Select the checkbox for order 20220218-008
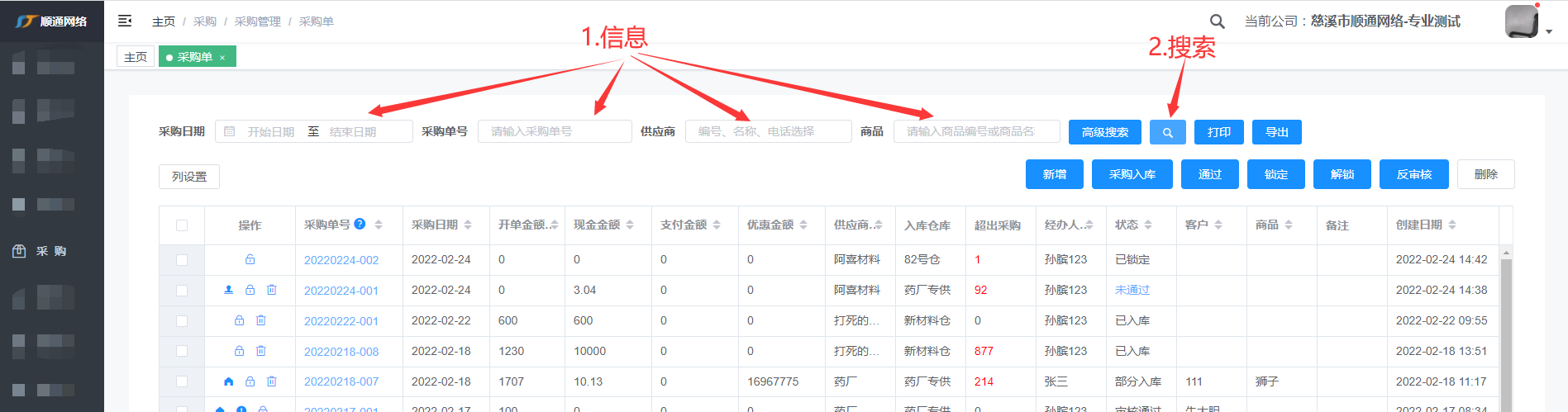 click(182, 351)
